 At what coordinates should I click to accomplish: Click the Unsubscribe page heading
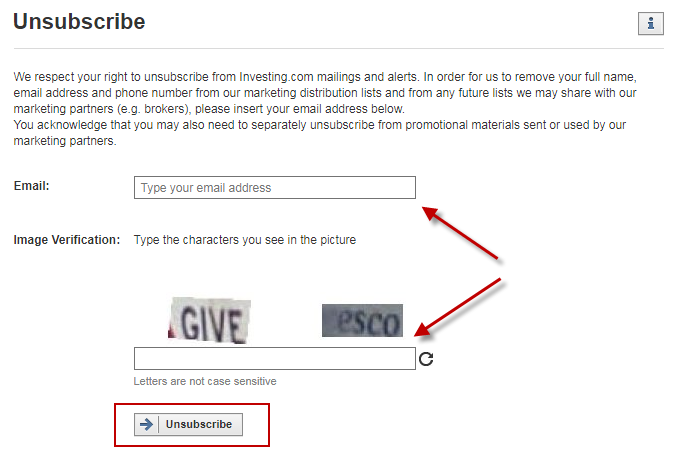(79, 22)
